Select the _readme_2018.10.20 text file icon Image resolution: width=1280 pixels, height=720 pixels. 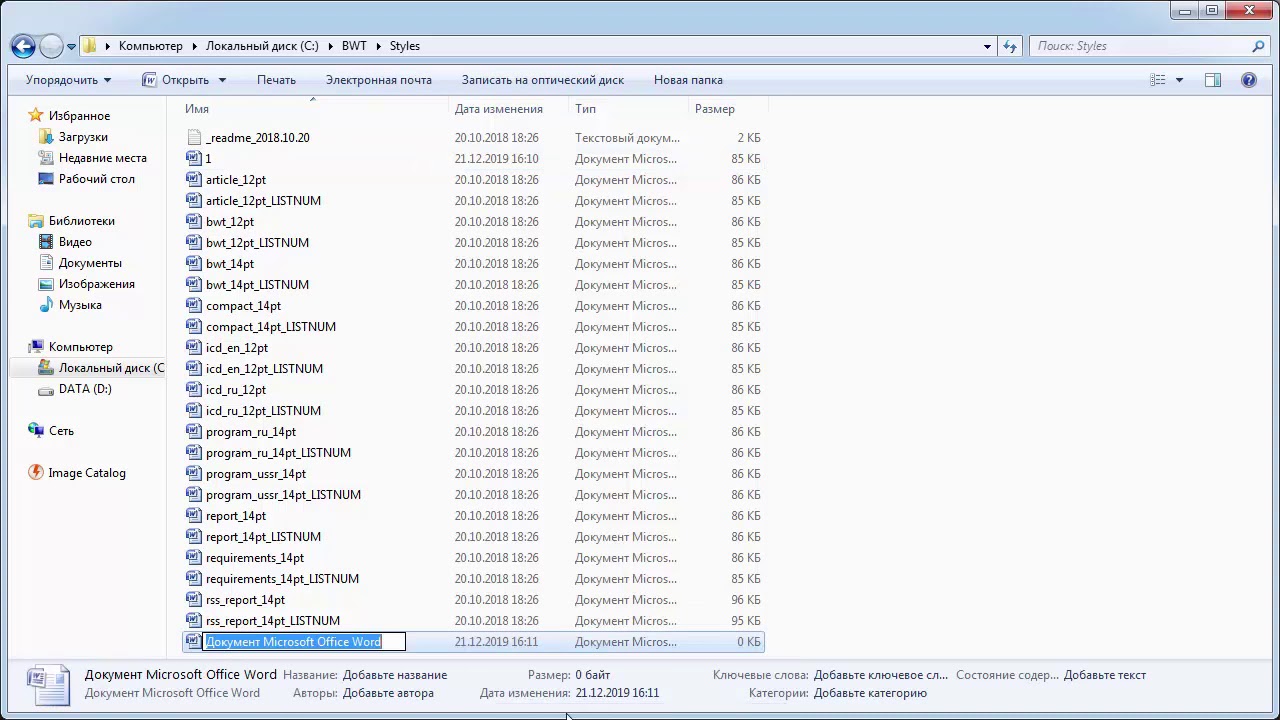point(194,138)
